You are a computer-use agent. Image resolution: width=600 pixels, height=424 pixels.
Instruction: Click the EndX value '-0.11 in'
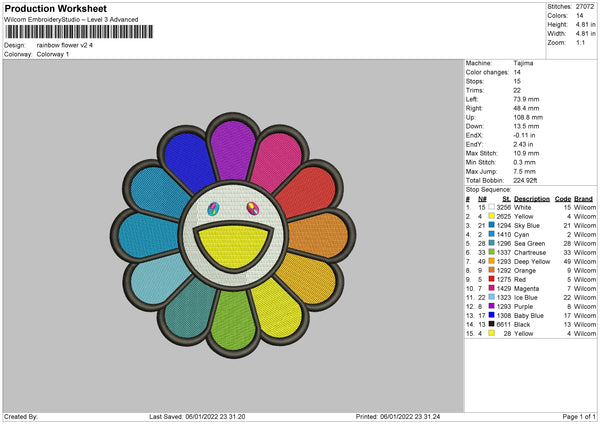tap(524, 135)
